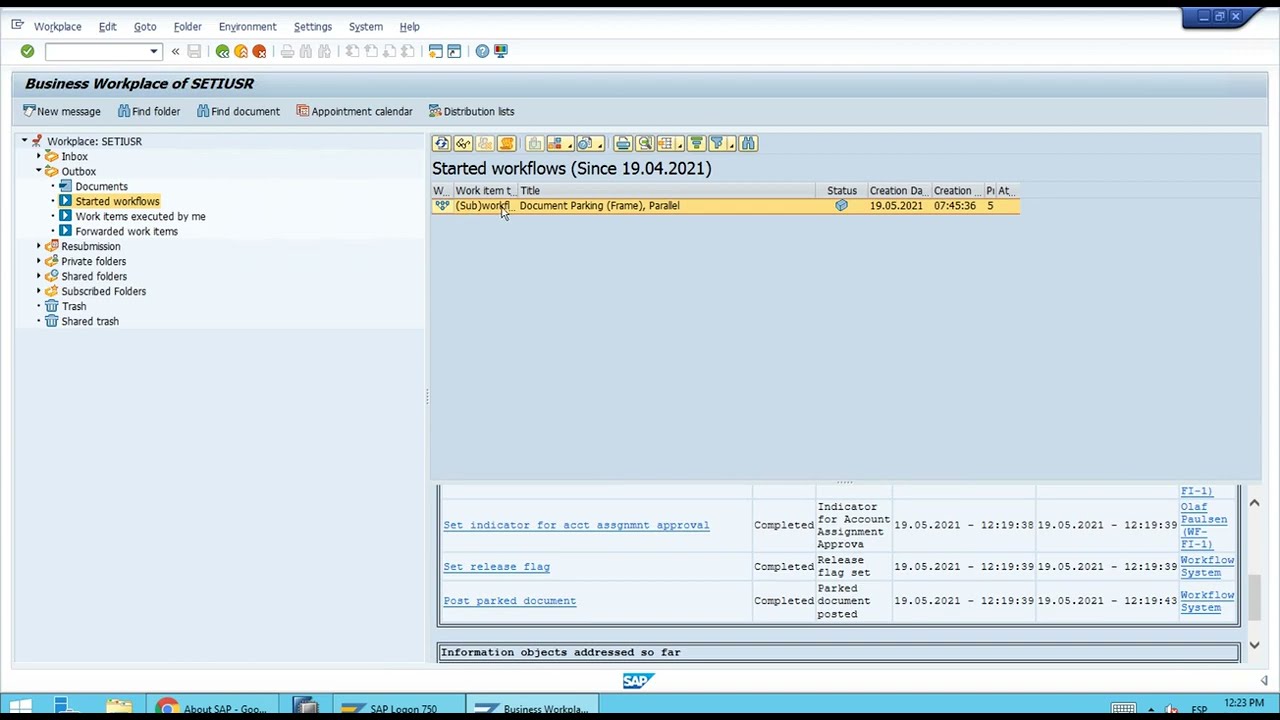
Task: Click the New message envelope icon
Action: (x=29, y=111)
